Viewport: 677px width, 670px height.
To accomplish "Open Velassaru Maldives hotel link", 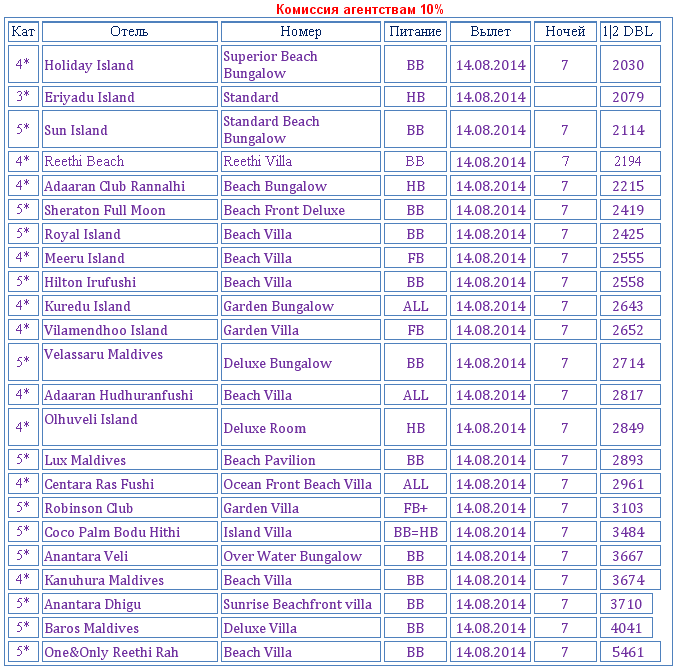I will pos(103,354).
